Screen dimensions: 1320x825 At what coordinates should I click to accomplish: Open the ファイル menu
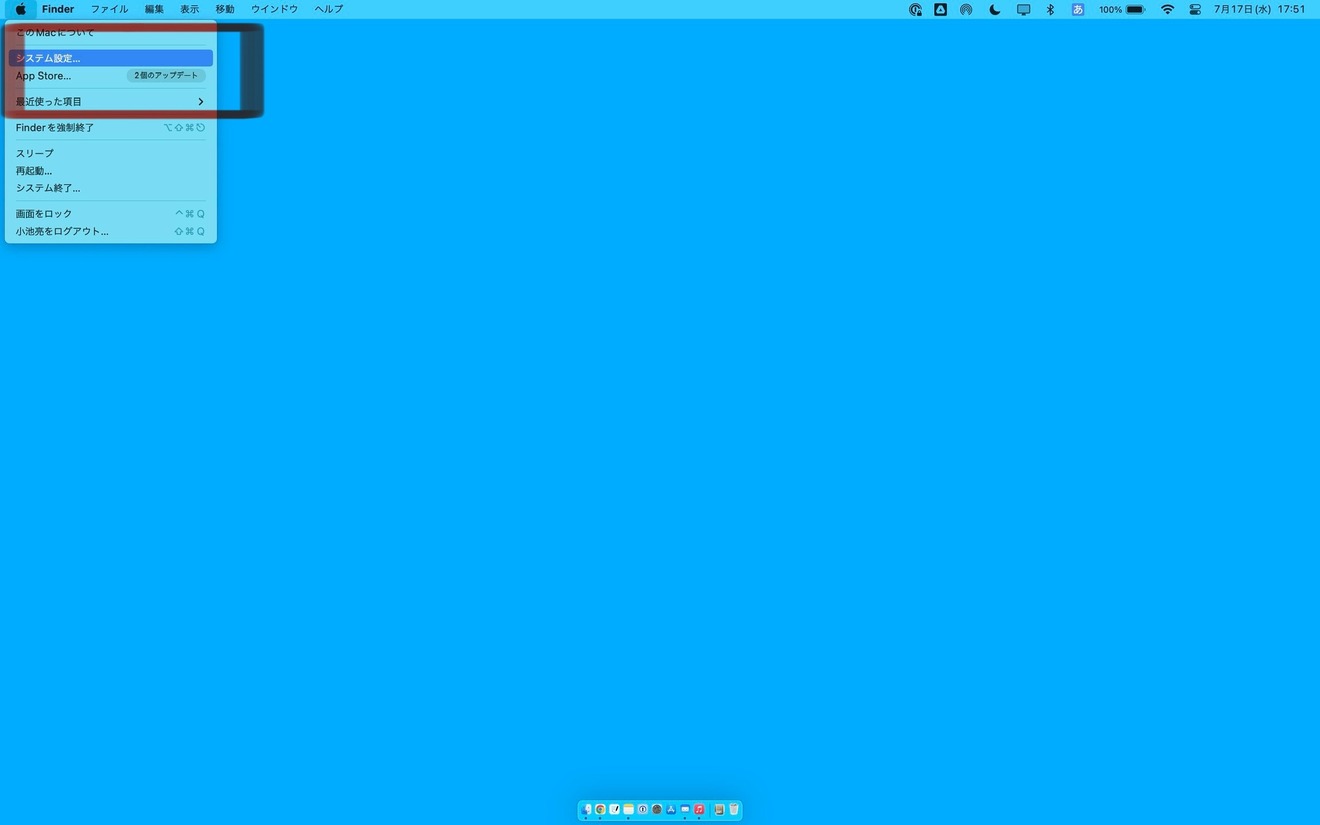click(109, 9)
